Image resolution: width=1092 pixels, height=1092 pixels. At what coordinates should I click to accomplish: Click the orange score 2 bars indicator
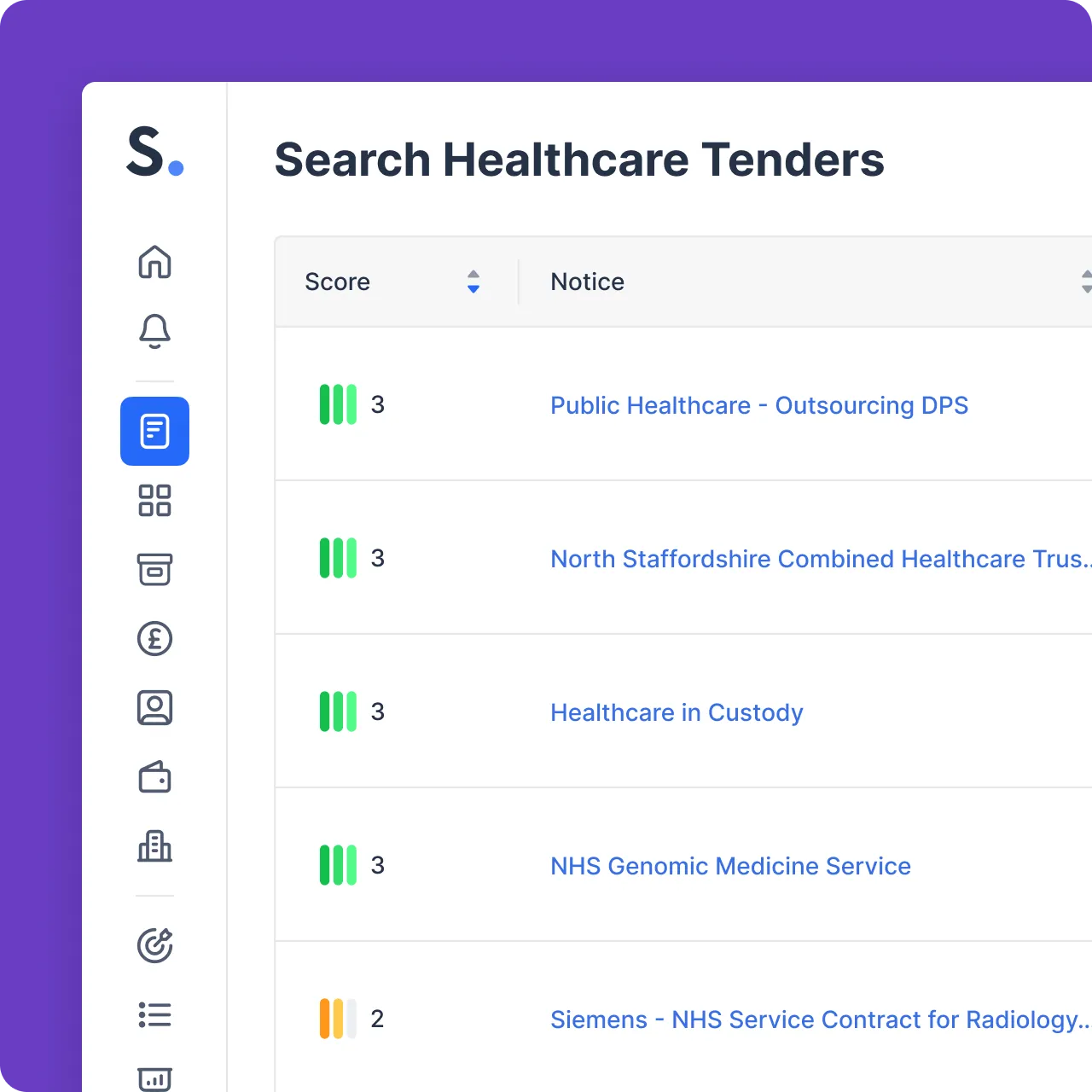coord(338,1019)
